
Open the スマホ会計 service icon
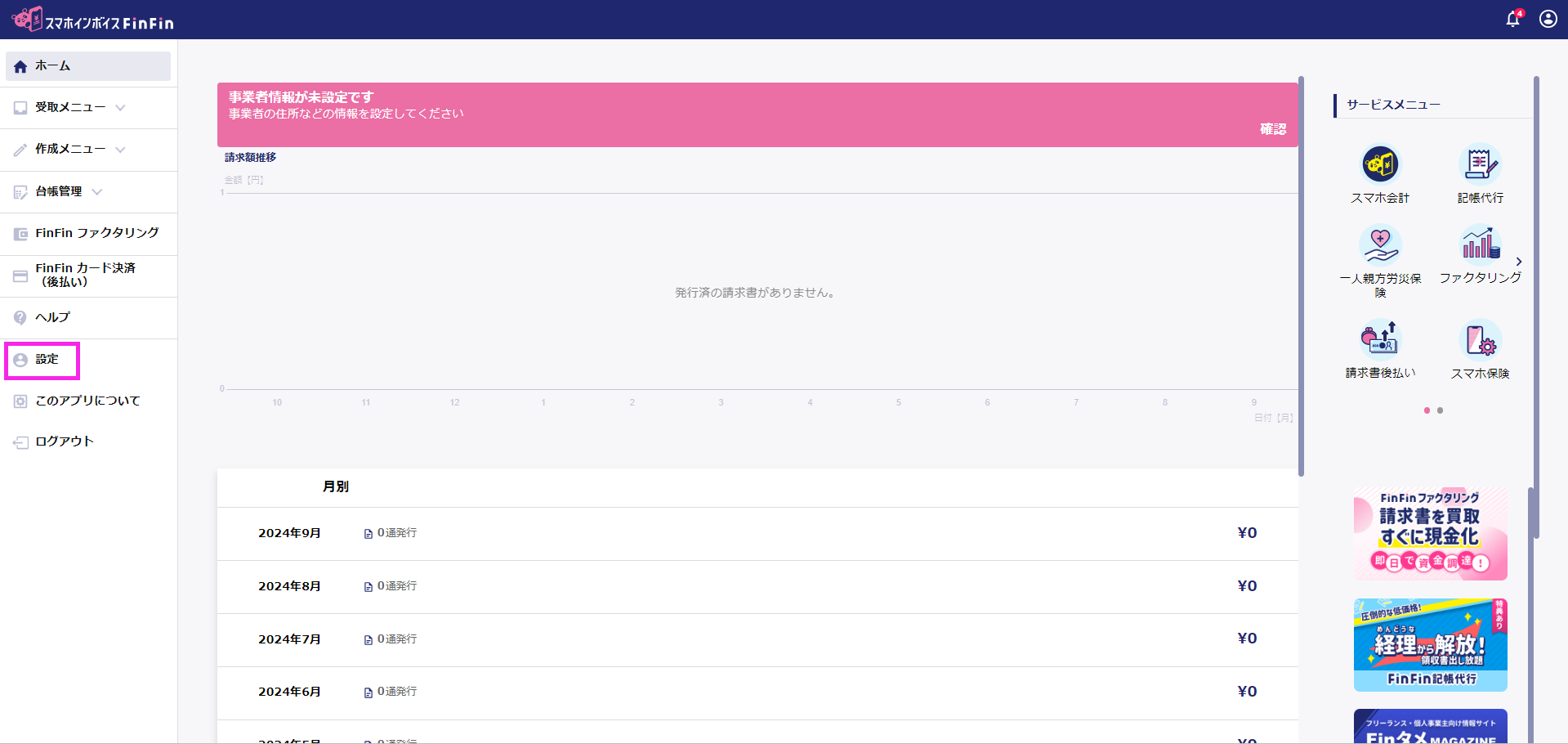(1380, 164)
